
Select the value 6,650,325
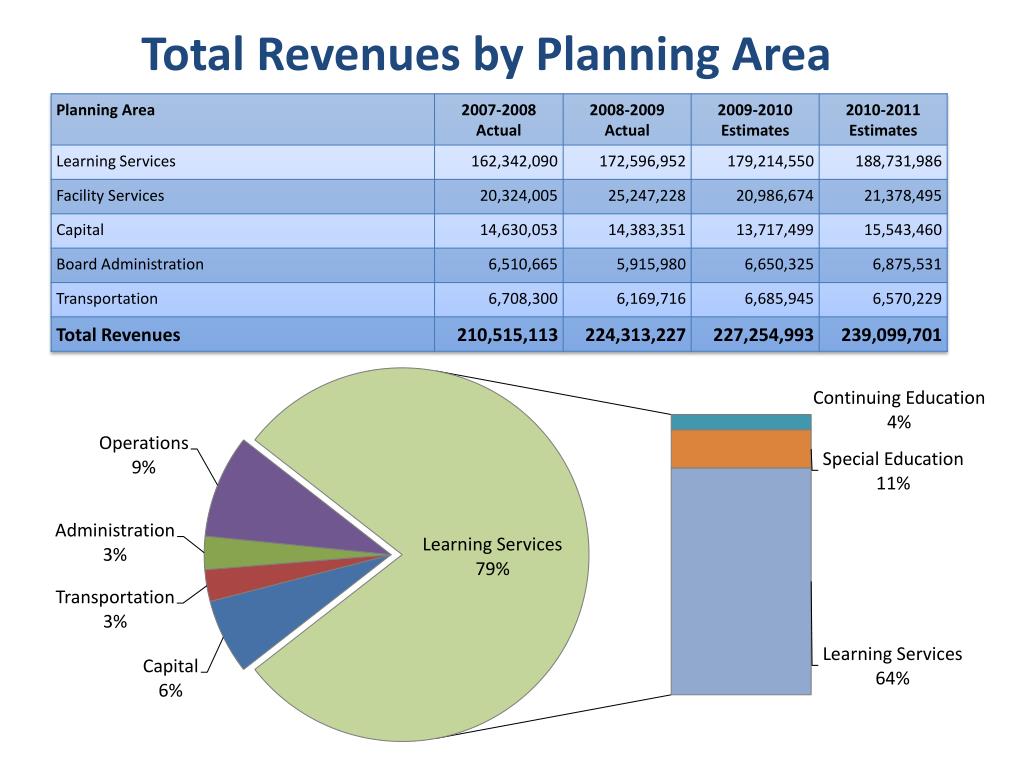(779, 264)
